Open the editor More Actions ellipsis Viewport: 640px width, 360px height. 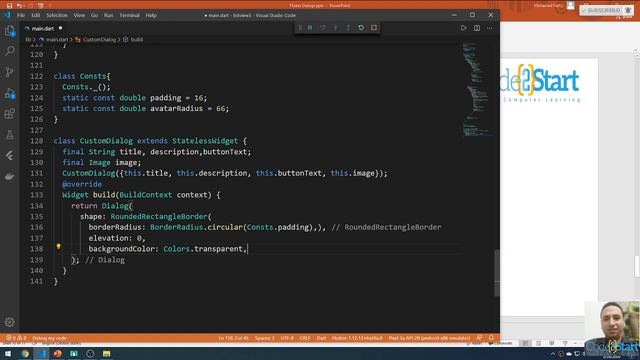click(489, 28)
